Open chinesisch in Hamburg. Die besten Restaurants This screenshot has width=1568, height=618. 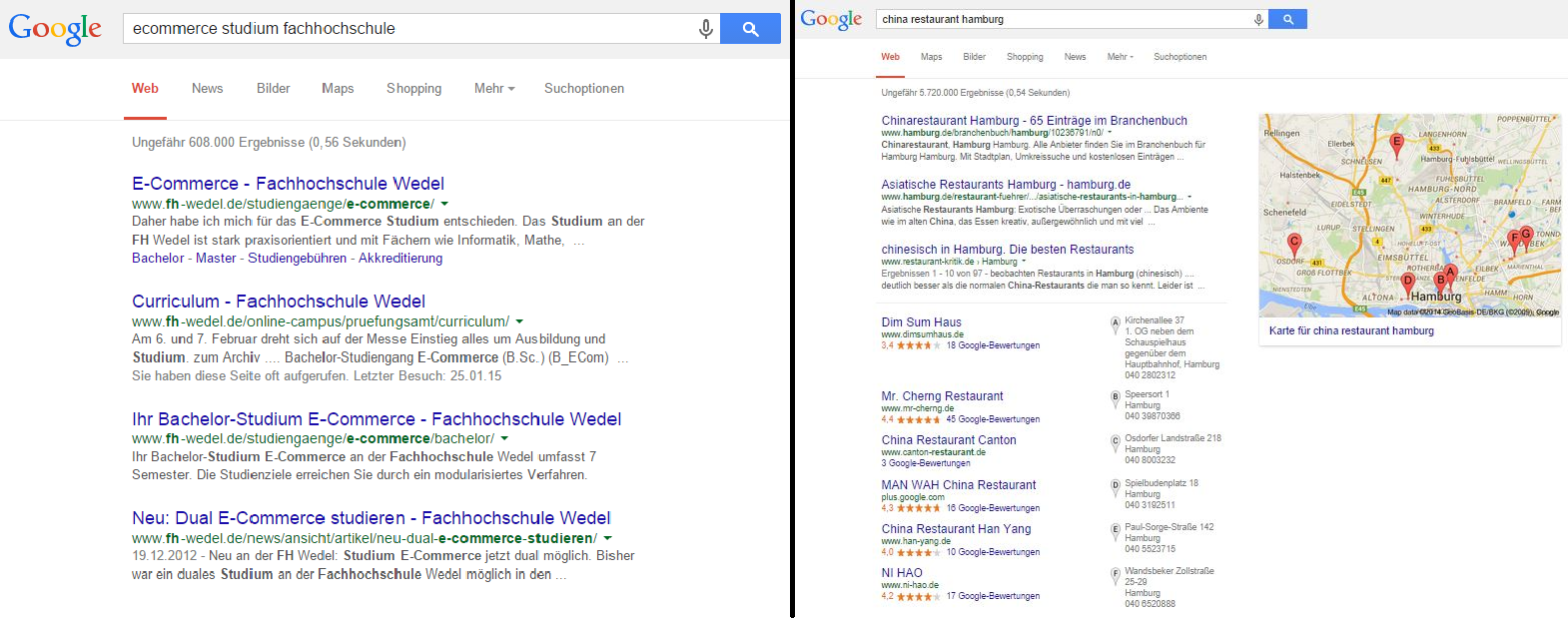click(1007, 250)
